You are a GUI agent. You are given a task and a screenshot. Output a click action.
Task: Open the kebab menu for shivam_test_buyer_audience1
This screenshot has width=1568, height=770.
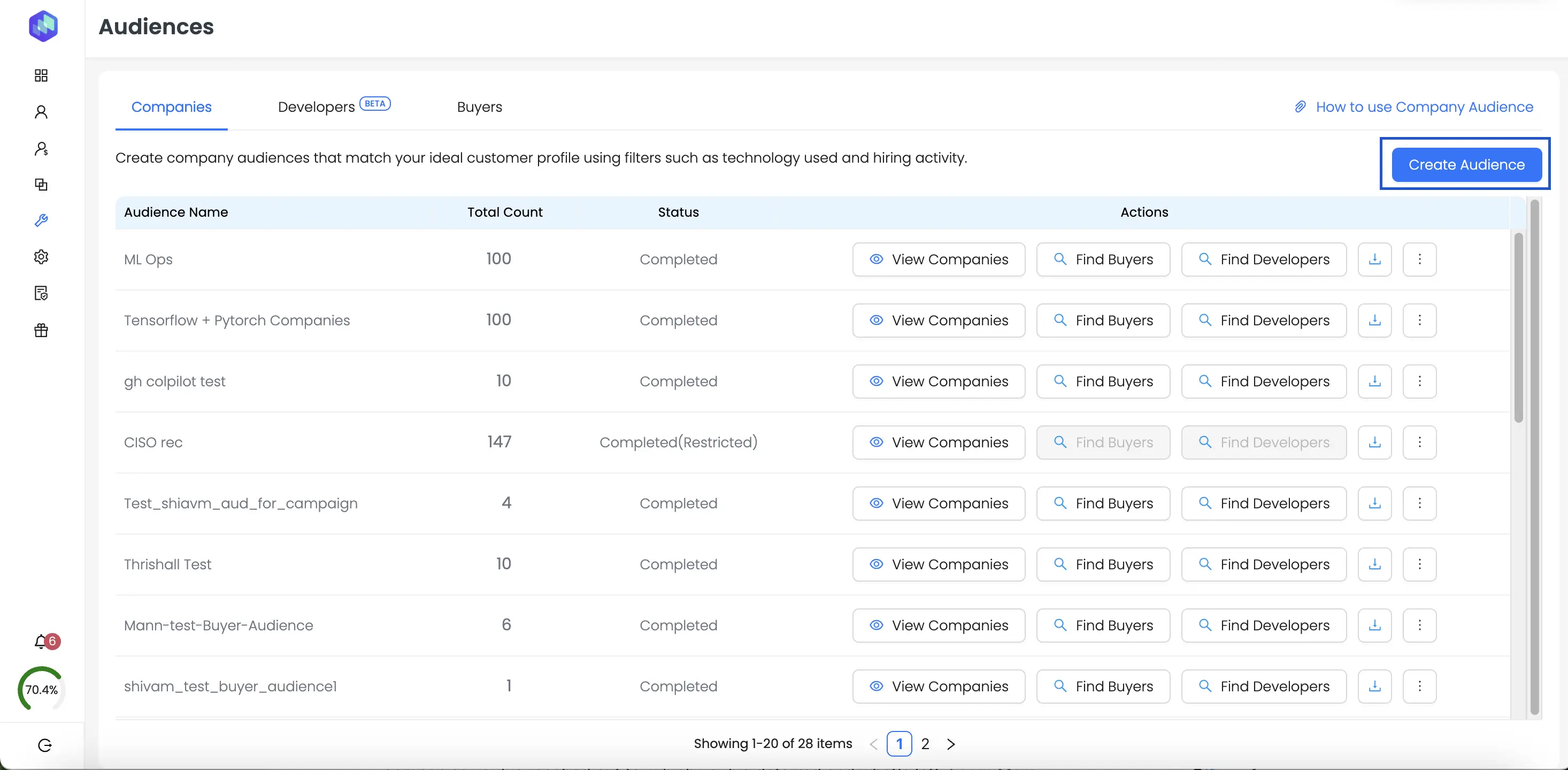point(1419,686)
